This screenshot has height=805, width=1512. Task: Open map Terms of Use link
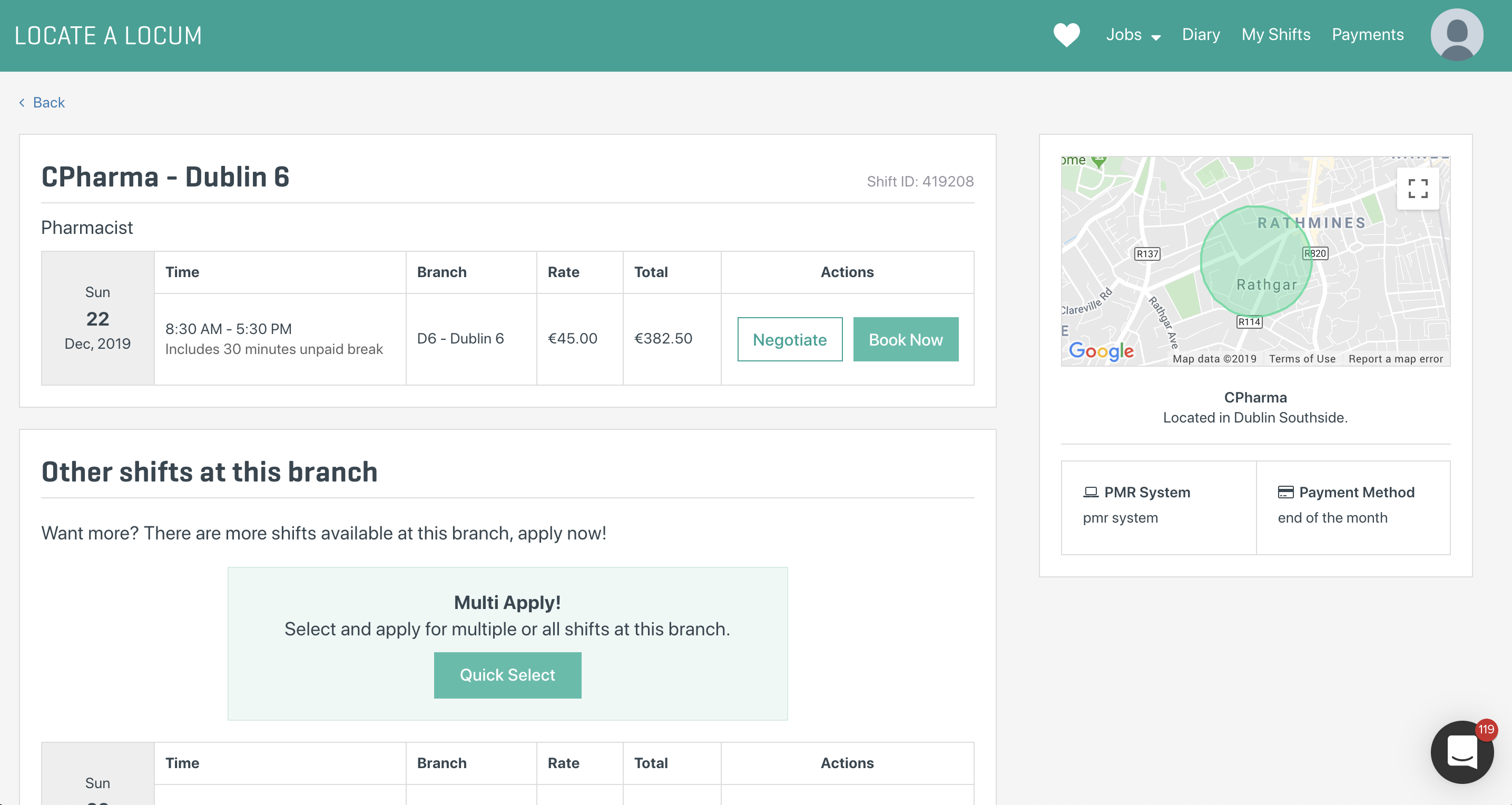coord(1302,359)
